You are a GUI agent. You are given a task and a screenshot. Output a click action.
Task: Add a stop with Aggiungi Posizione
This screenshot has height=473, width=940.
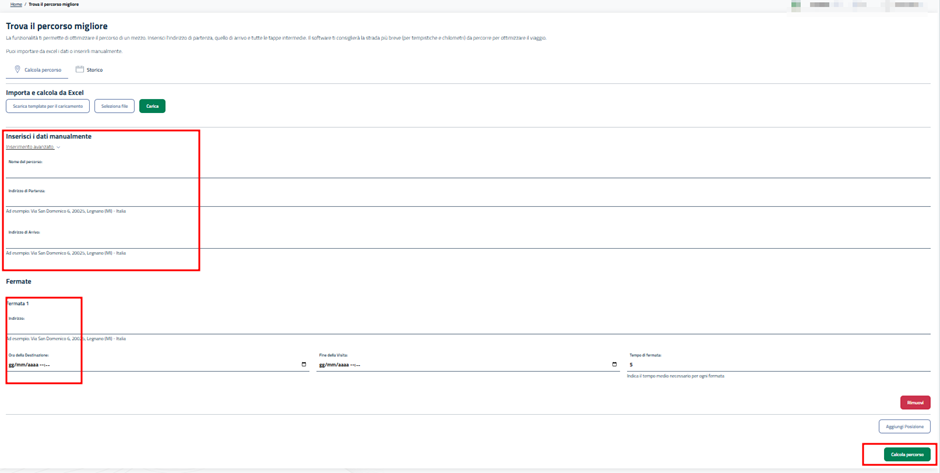pos(904,427)
